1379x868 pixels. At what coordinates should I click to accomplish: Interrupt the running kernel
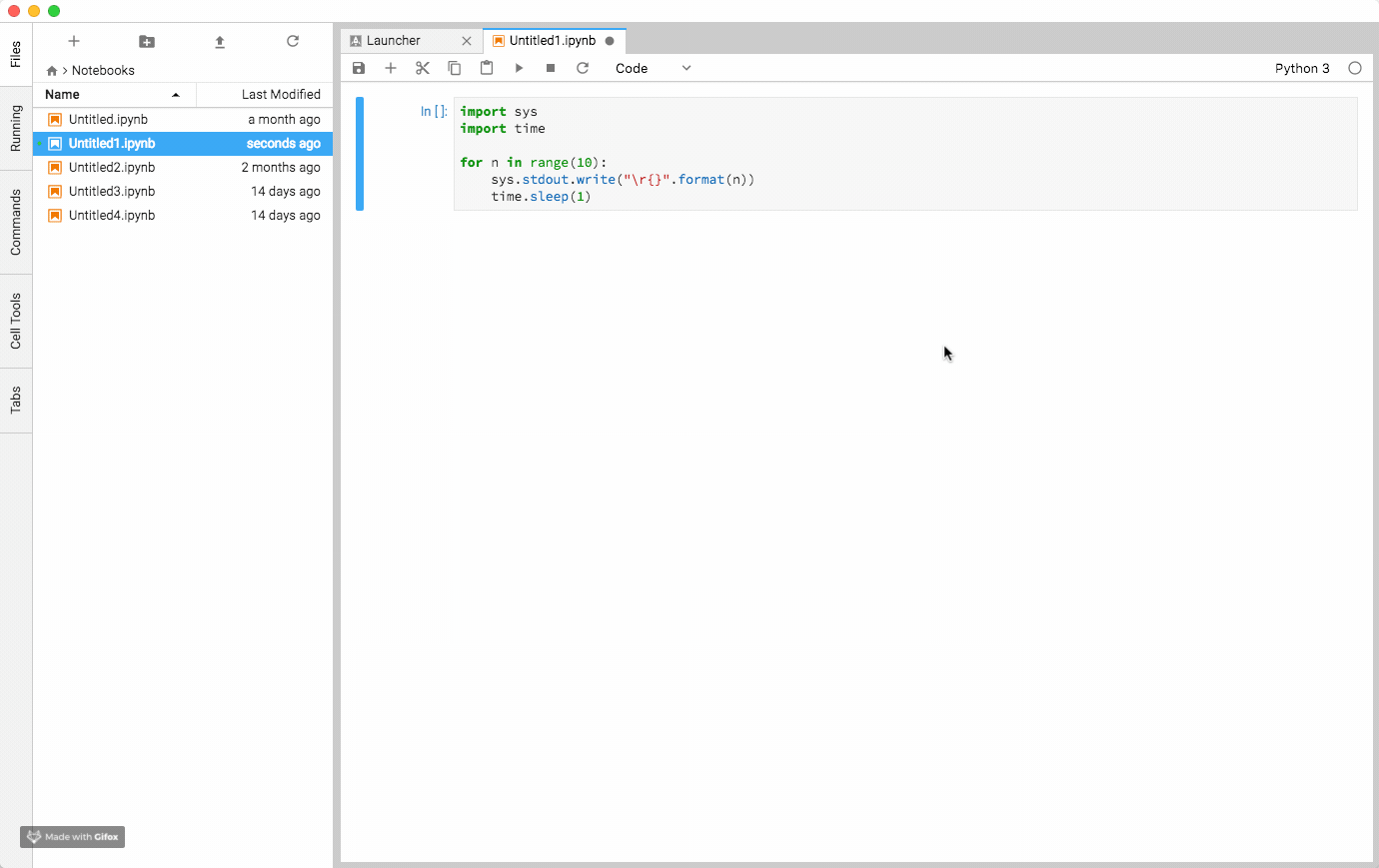pyautogui.click(x=551, y=68)
